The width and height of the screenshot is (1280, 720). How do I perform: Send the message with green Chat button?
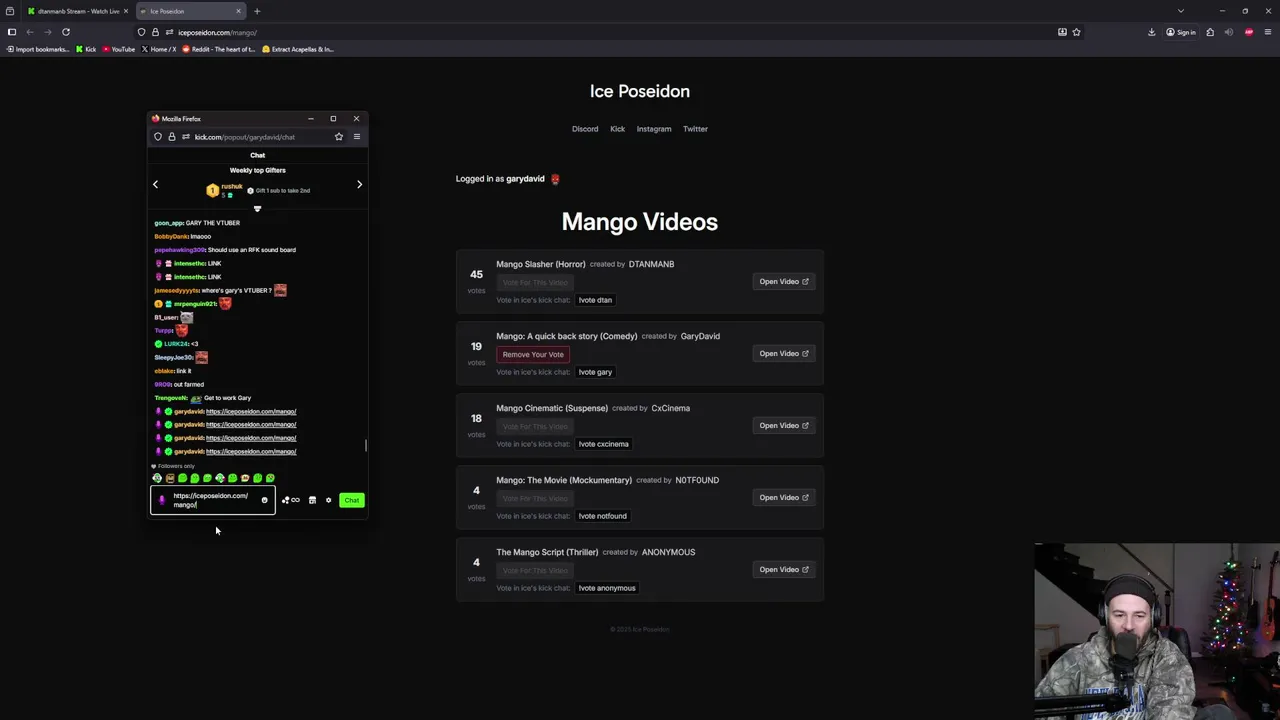coord(351,500)
